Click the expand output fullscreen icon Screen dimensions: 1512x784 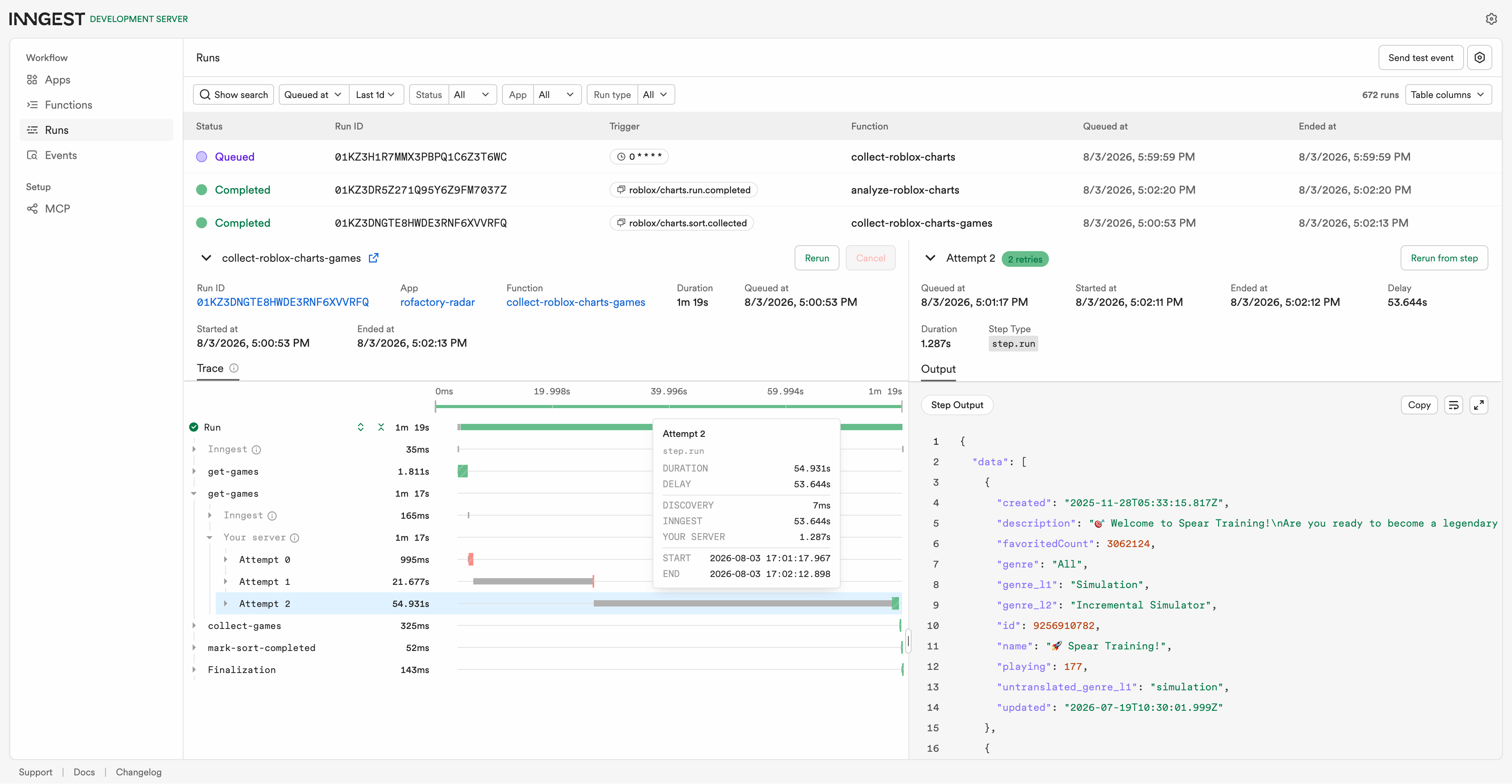click(x=1479, y=405)
